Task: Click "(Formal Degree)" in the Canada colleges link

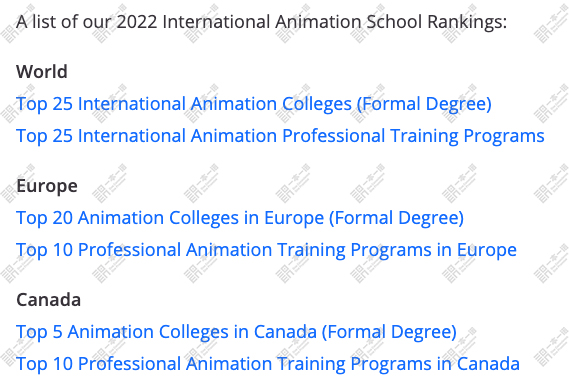Action: pos(389,332)
